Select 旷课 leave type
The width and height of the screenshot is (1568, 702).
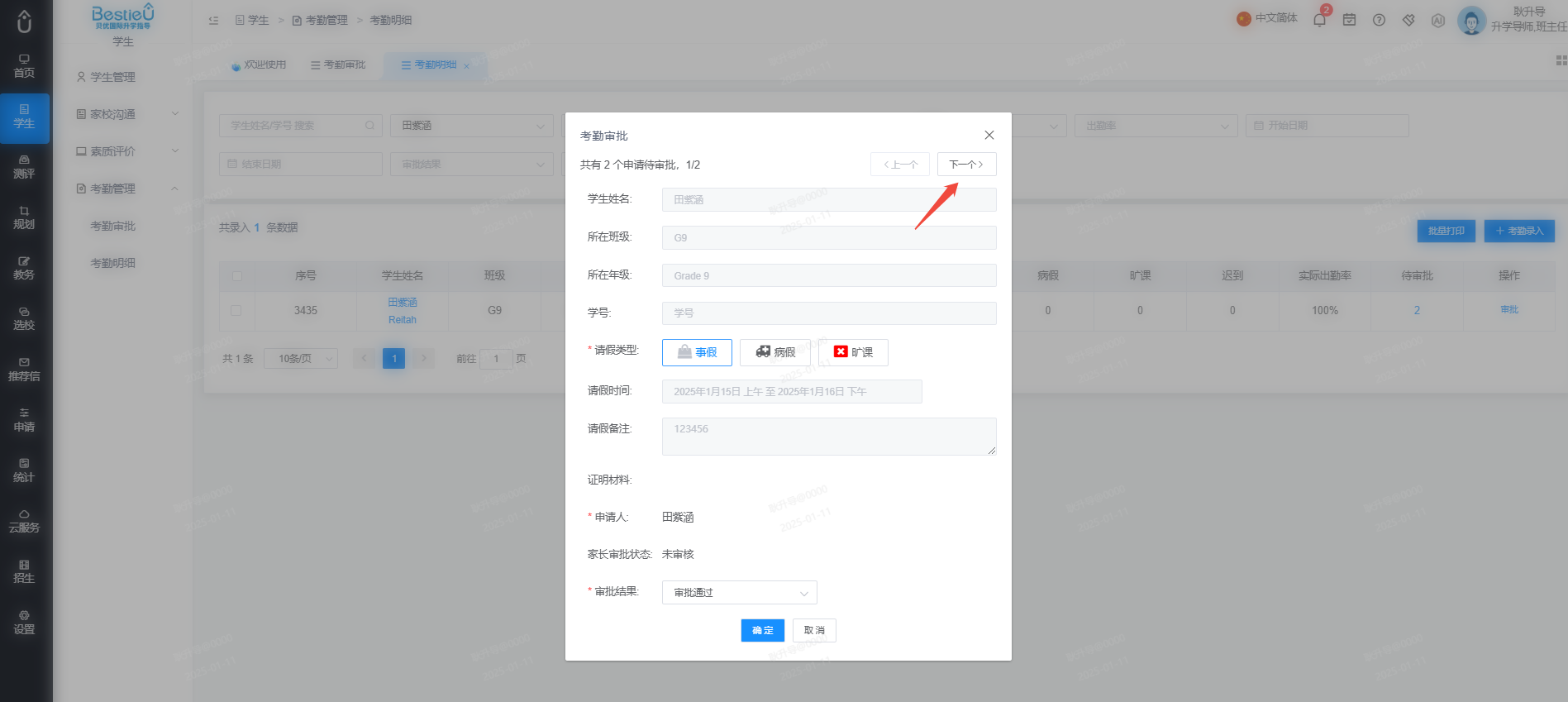pos(853,352)
